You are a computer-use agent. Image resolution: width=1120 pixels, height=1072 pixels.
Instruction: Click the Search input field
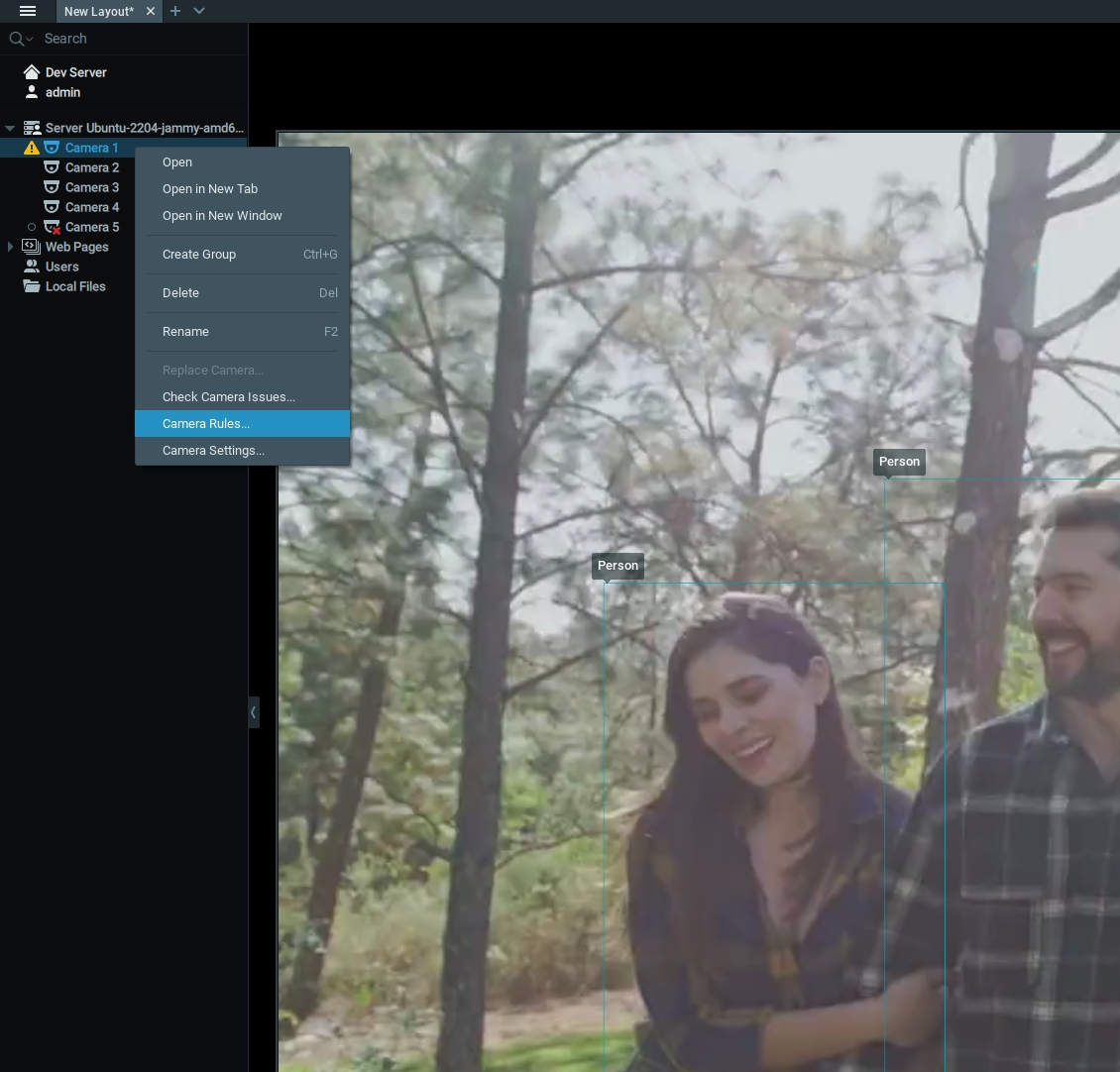139,39
